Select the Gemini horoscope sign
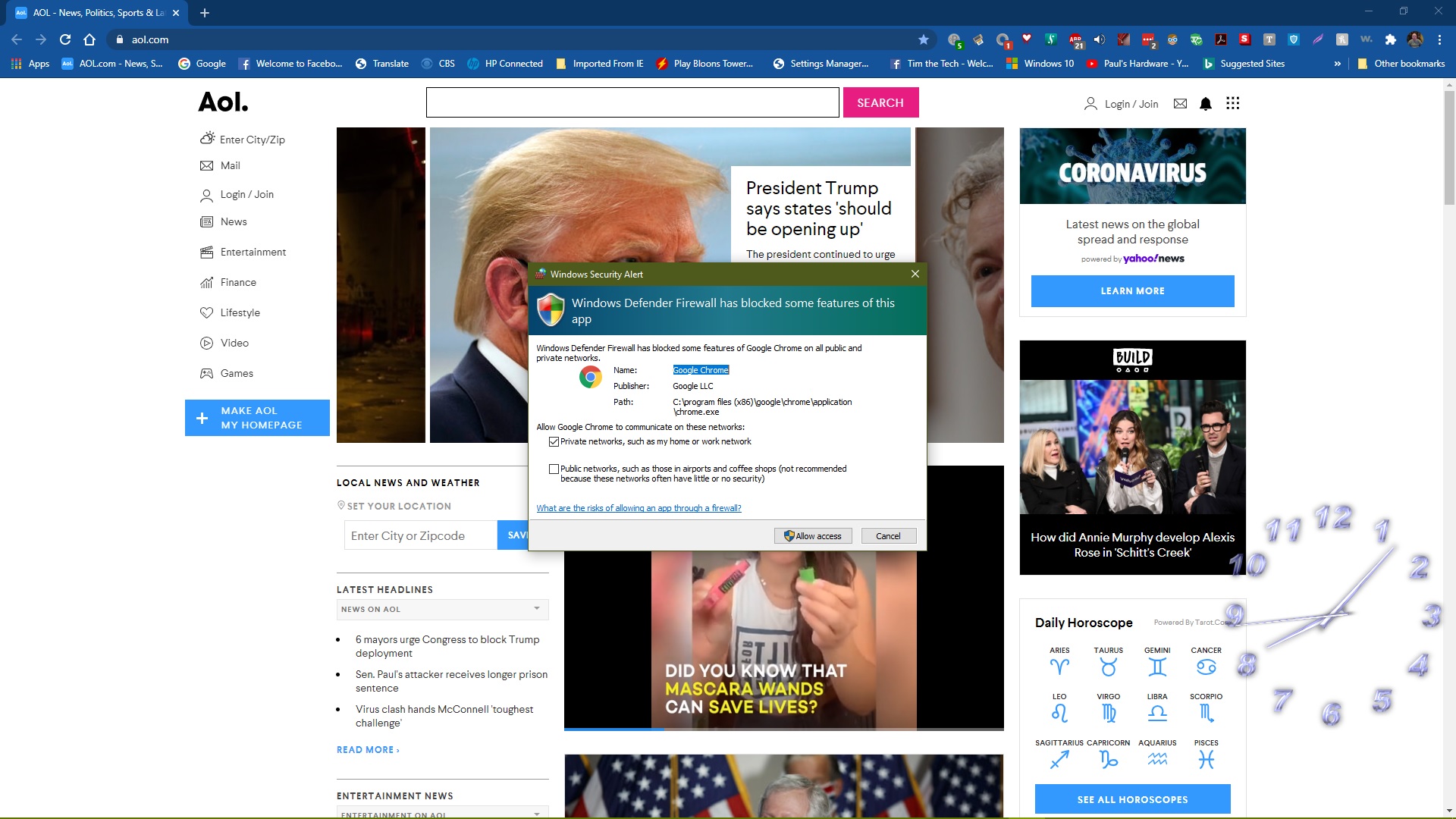Image resolution: width=1456 pixels, height=819 pixels. coord(1157,661)
